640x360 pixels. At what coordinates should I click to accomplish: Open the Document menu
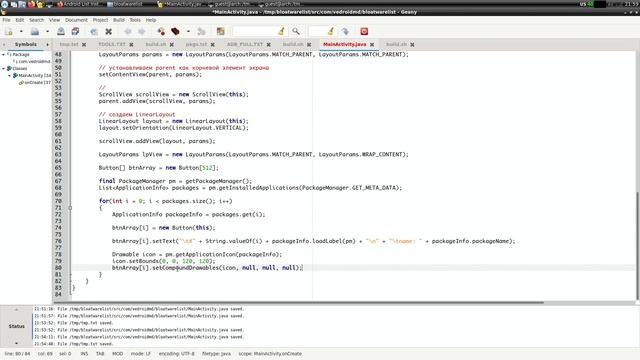[76, 20]
